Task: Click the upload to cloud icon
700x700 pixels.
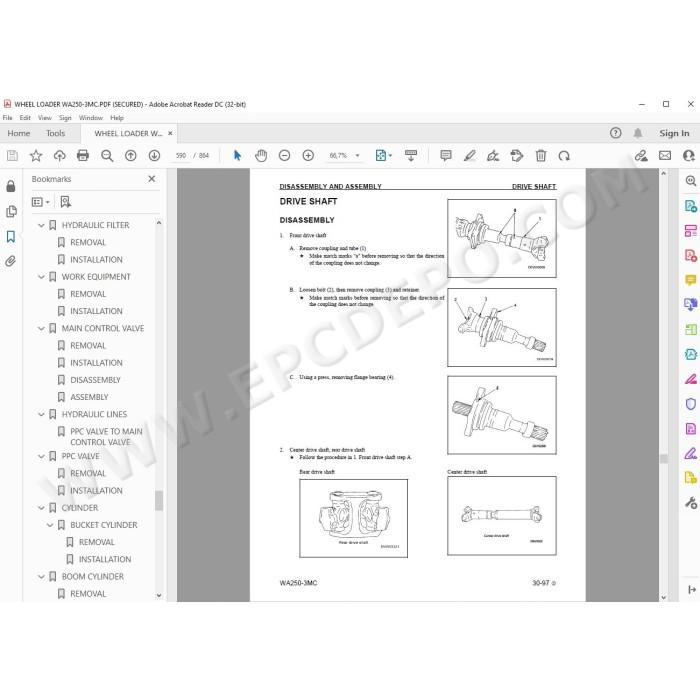Action: pyautogui.click(x=59, y=155)
